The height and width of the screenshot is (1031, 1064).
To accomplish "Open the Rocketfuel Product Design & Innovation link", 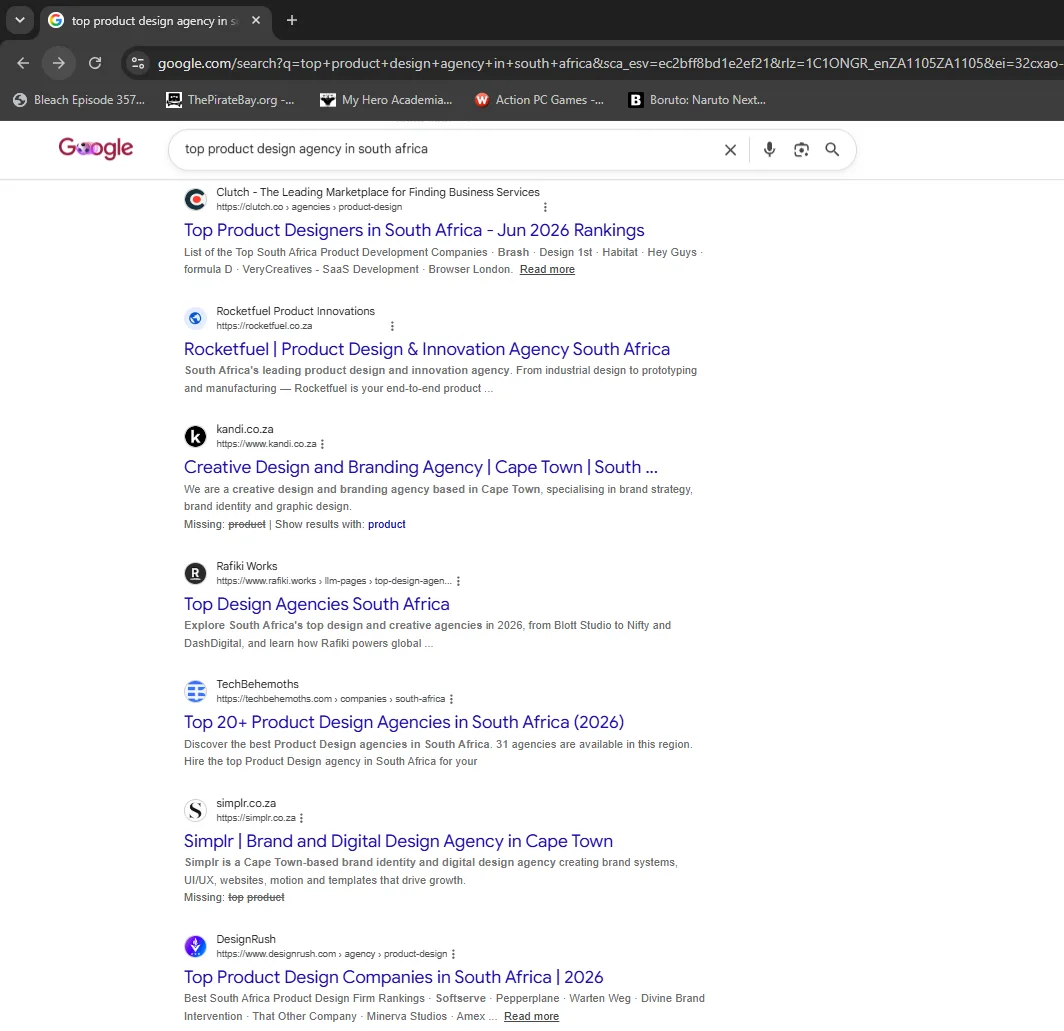I will (x=427, y=349).
